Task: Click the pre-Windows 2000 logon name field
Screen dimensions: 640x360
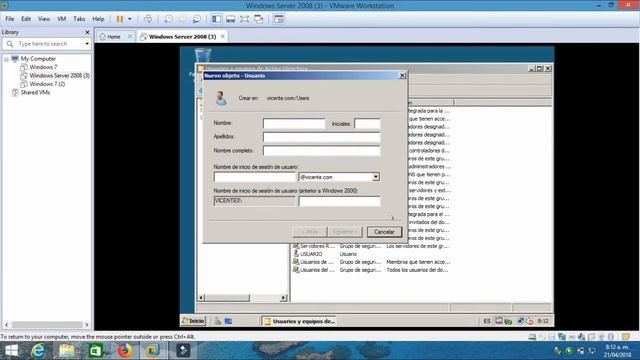Action: point(339,201)
